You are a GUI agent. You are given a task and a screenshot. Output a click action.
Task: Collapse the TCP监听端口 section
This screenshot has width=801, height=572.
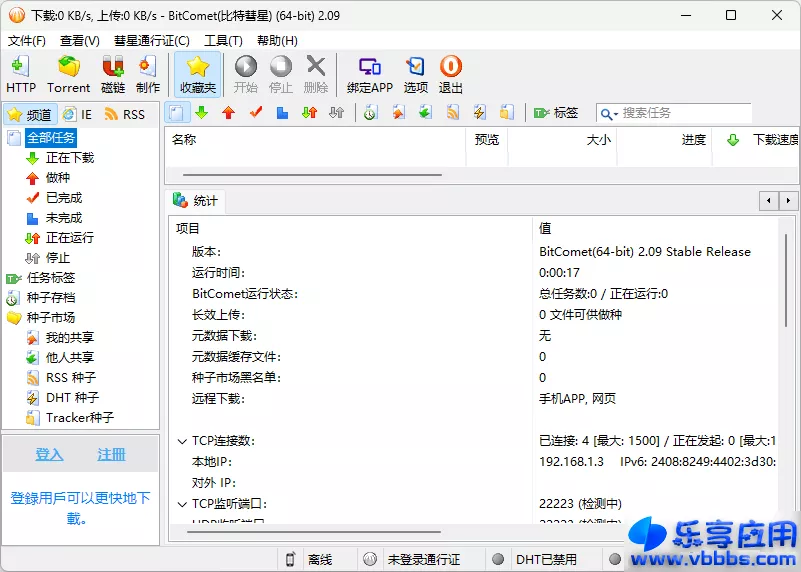pyautogui.click(x=182, y=504)
